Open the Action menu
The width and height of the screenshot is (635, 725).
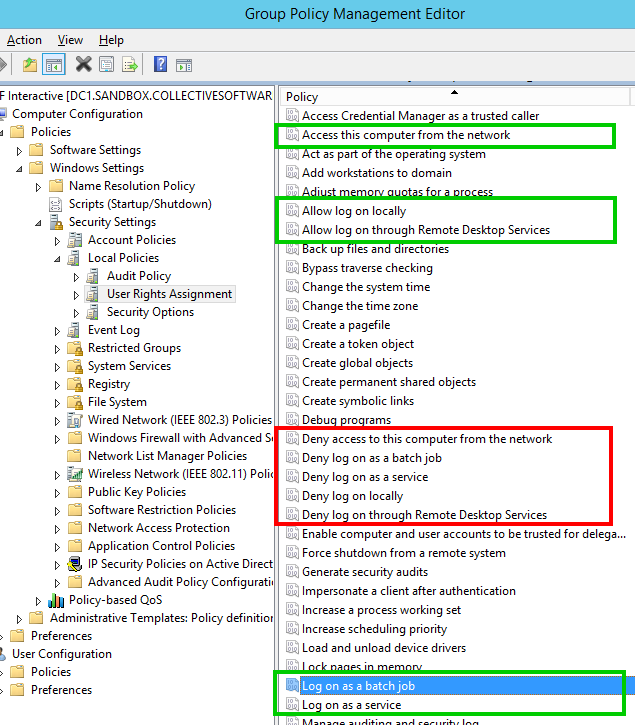(24, 40)
